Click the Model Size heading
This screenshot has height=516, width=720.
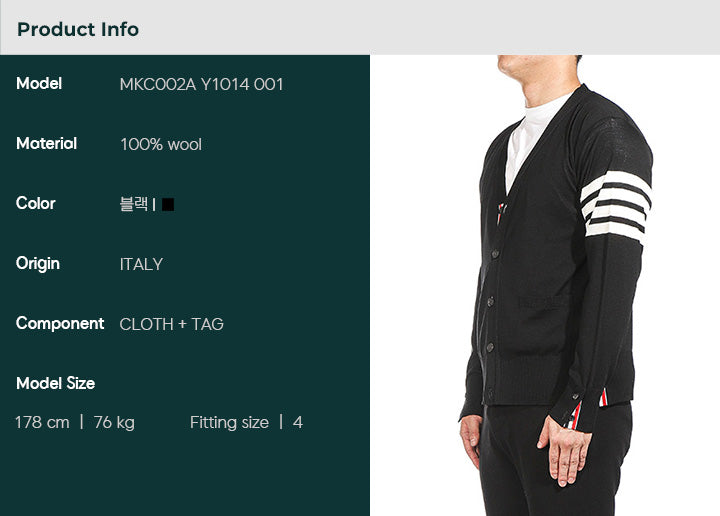click(56, 383)
